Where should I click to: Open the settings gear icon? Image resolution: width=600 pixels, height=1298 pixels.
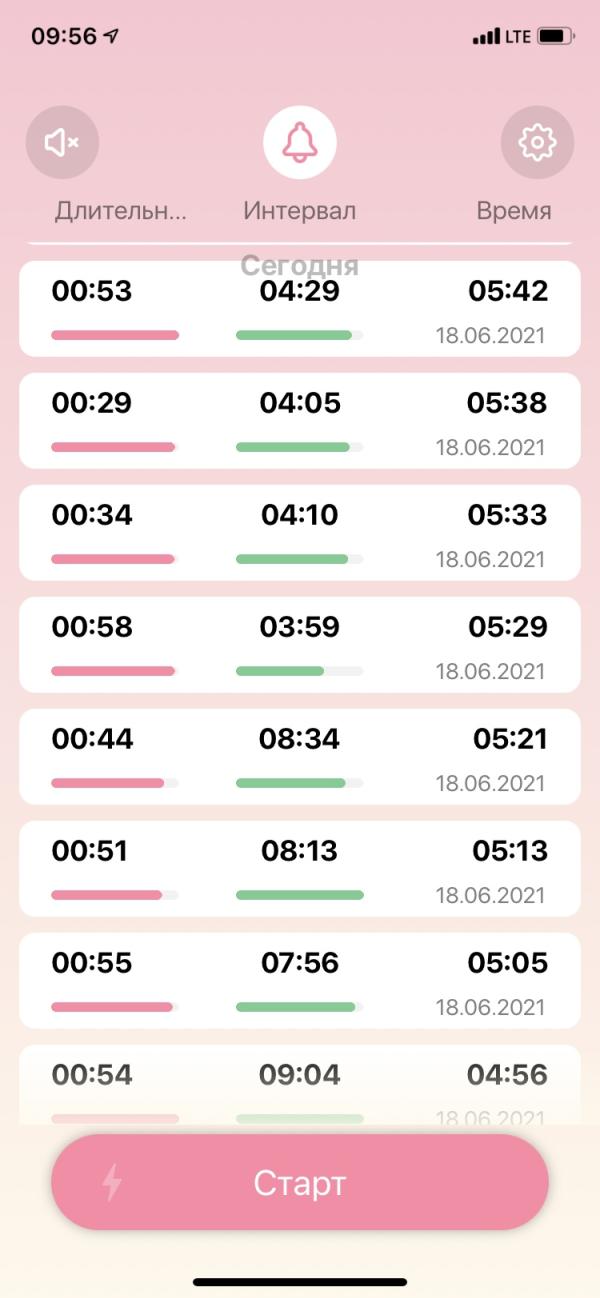(537, 143)
